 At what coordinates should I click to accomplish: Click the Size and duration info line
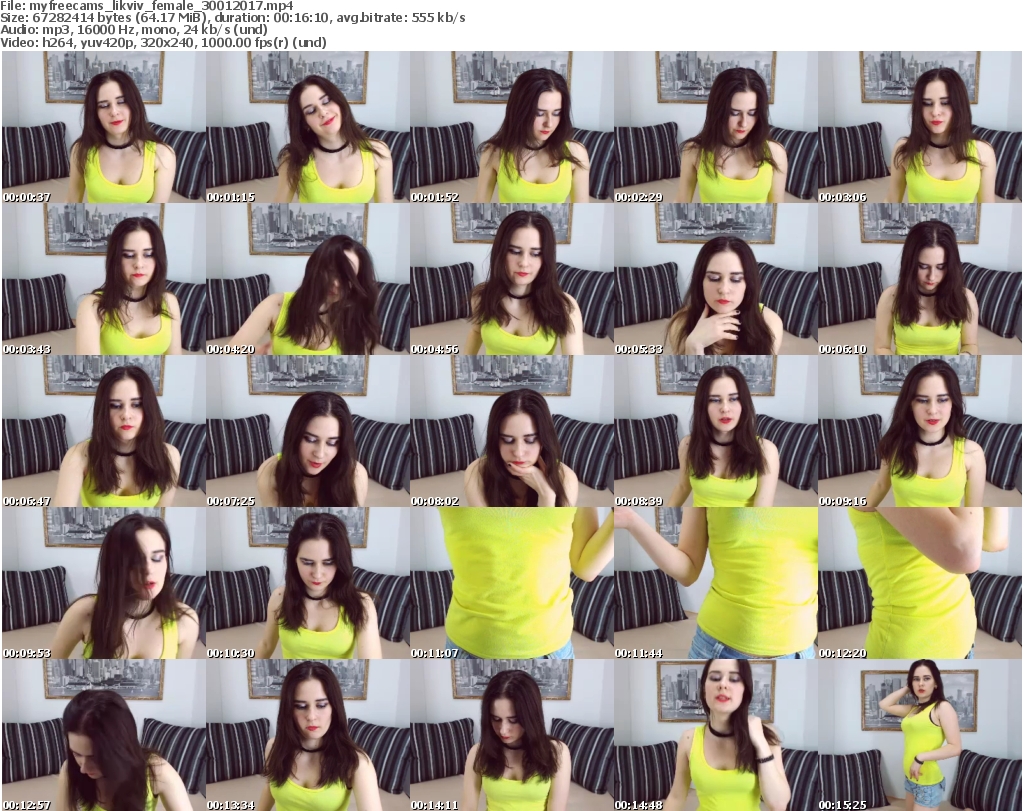[x=232, y=18]
